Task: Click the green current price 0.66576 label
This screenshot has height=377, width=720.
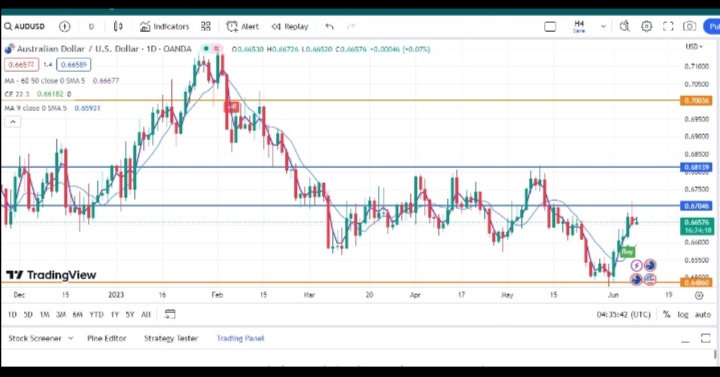Action: [x=697, y=226]
